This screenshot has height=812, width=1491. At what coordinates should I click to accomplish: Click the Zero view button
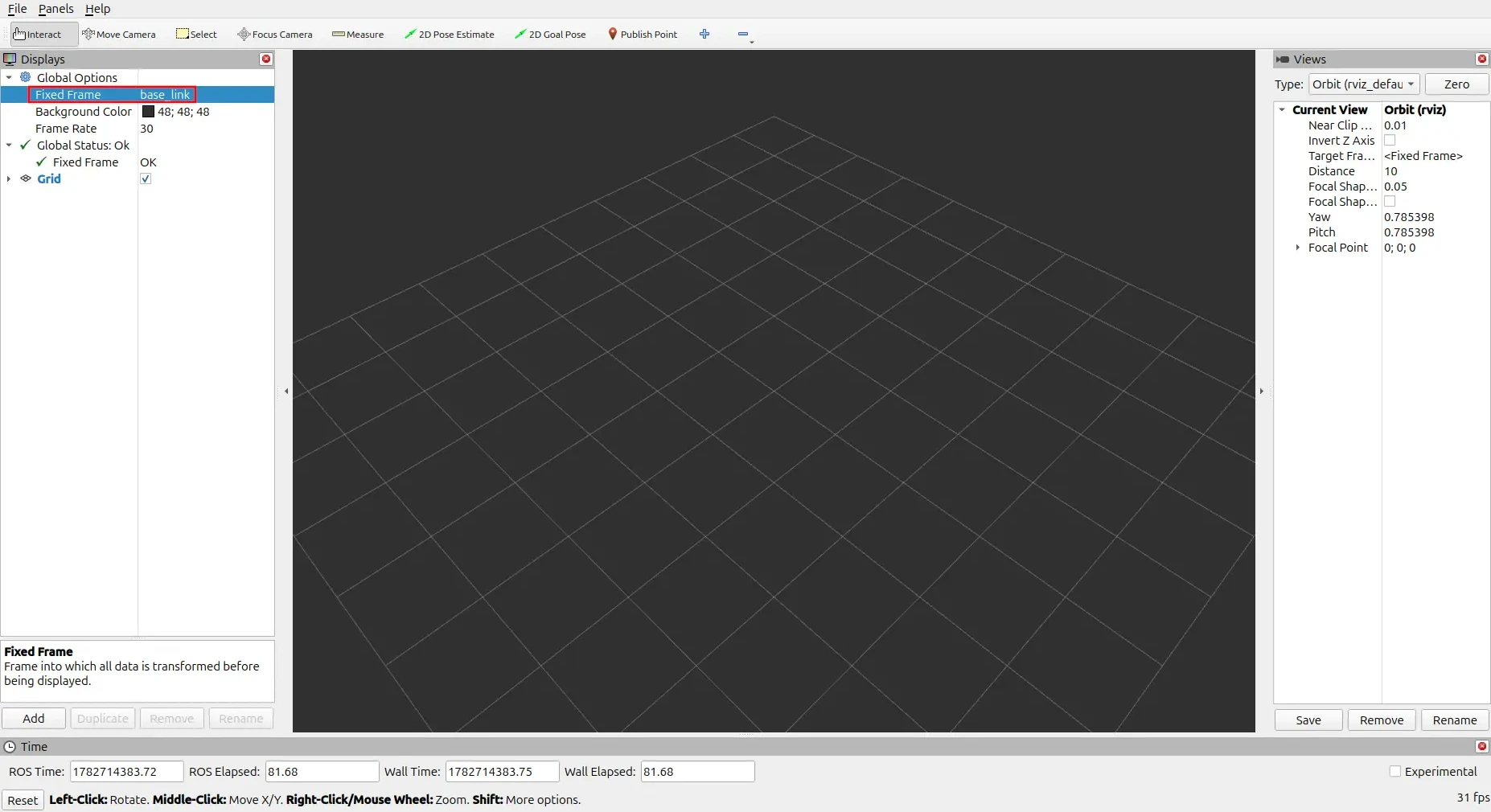tap(1456, 84)
